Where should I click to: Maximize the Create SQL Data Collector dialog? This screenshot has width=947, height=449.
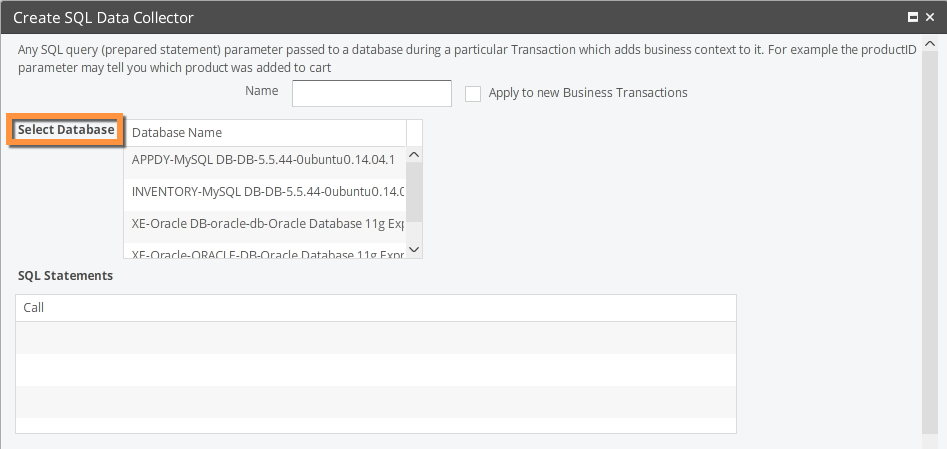tap(913, 17)
